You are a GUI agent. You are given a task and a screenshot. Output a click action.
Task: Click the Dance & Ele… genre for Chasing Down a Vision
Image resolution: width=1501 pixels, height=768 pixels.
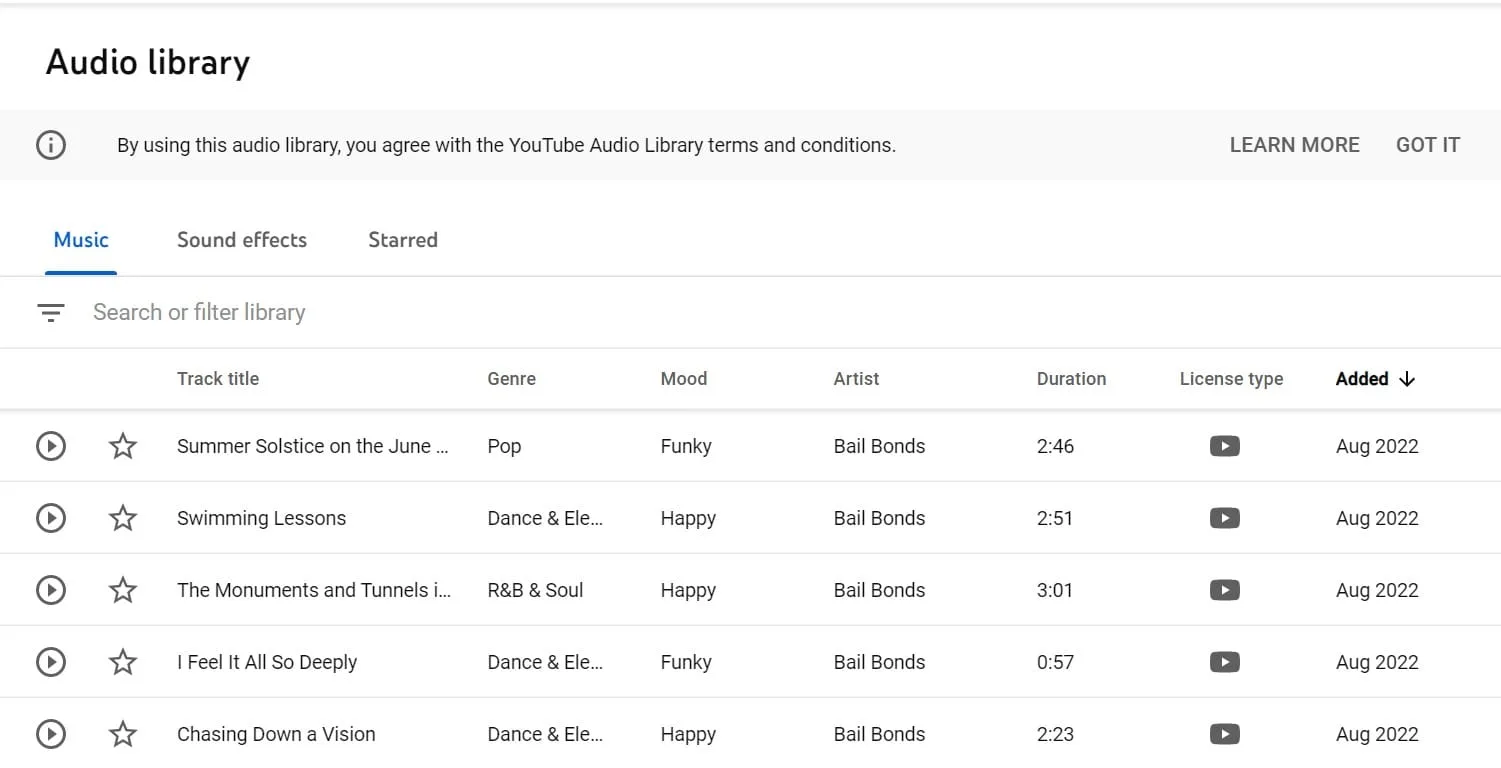(x=545, y=734)
